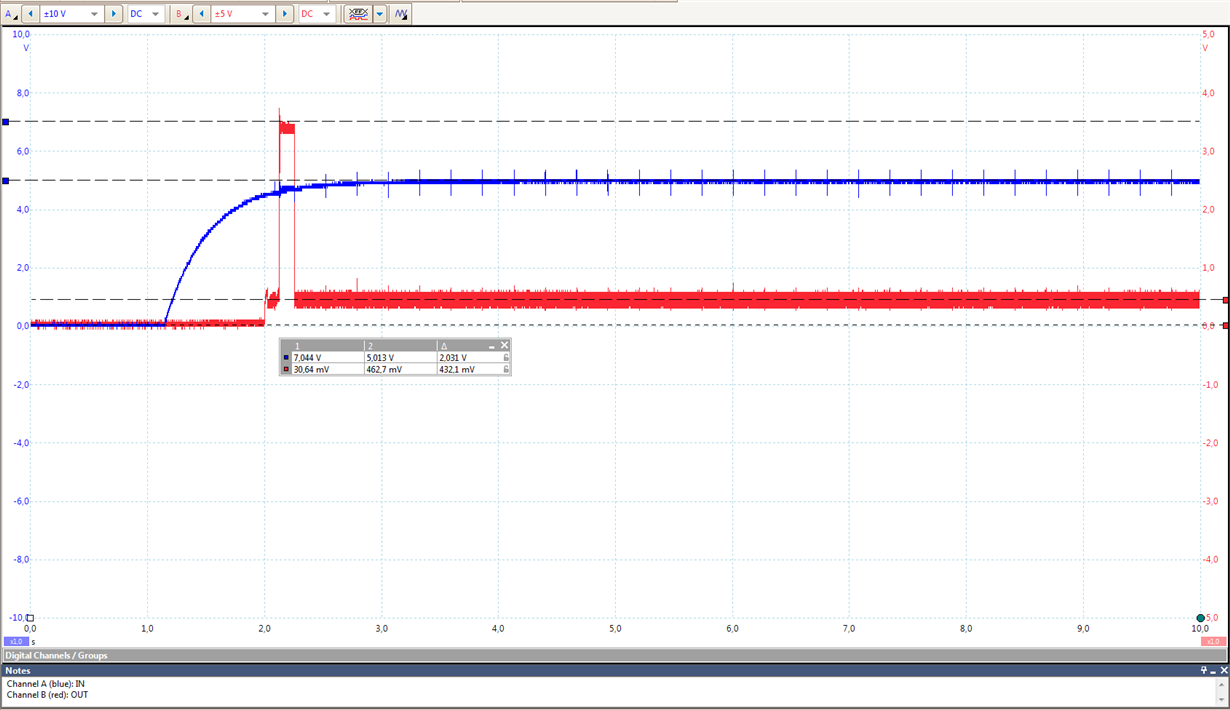Open Channel B DC coupling dropdown
The image size is (1230, 710).
(x=316, y=14)
